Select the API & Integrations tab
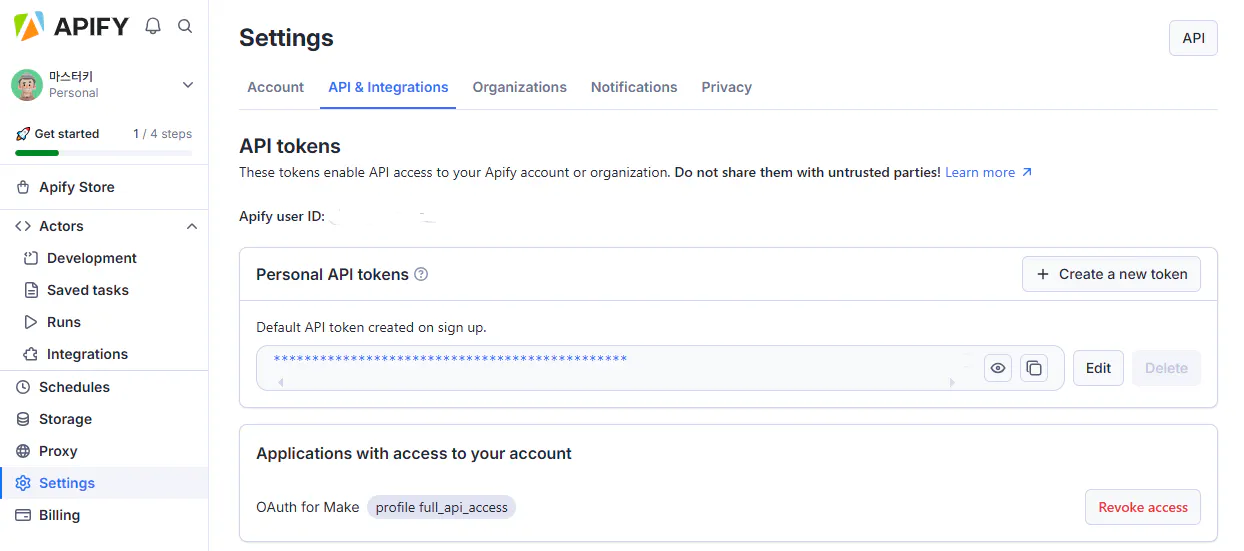1244x551 pixels. coord(388,87)
